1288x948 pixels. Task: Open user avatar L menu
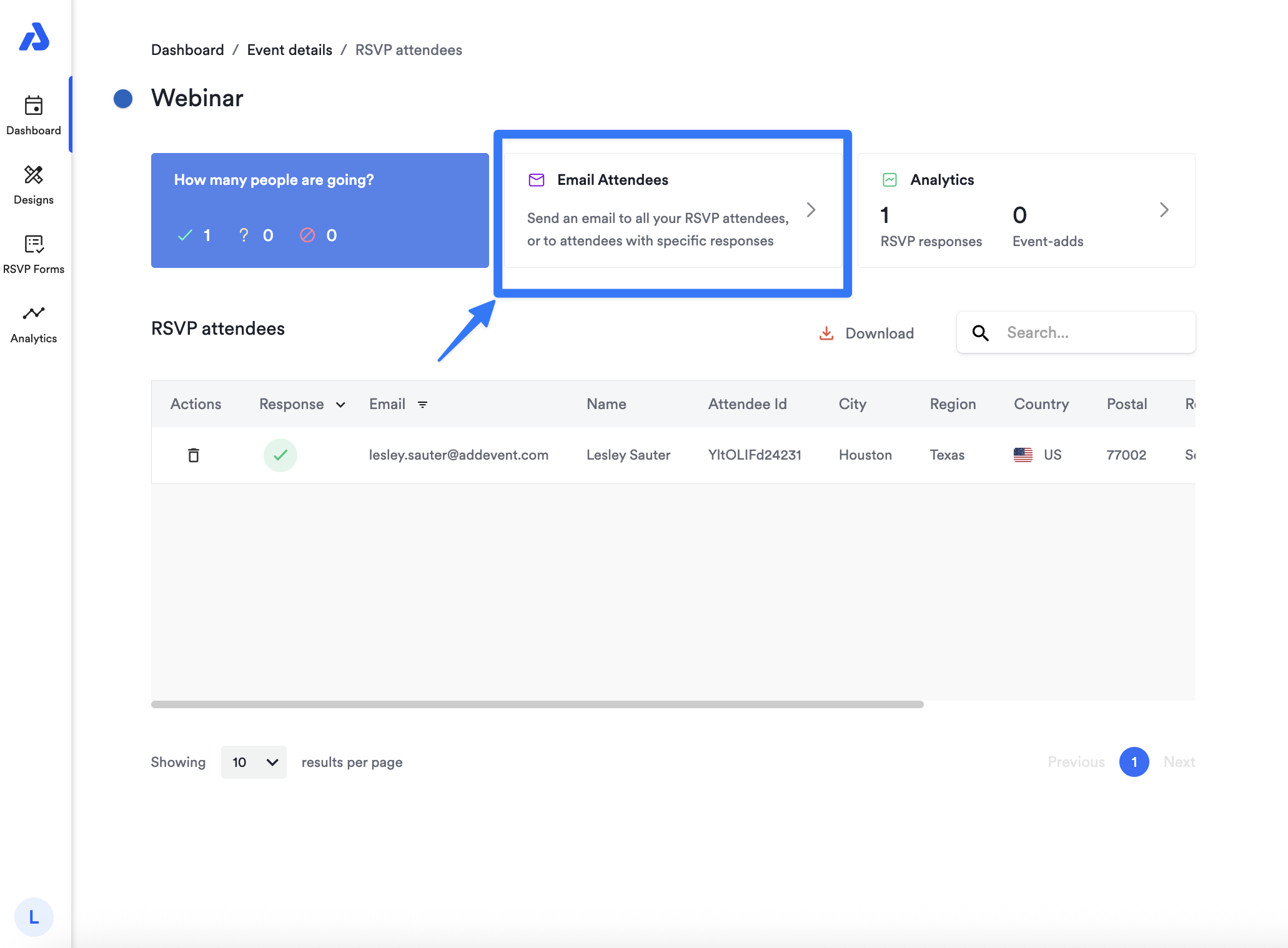pos(34,916)
